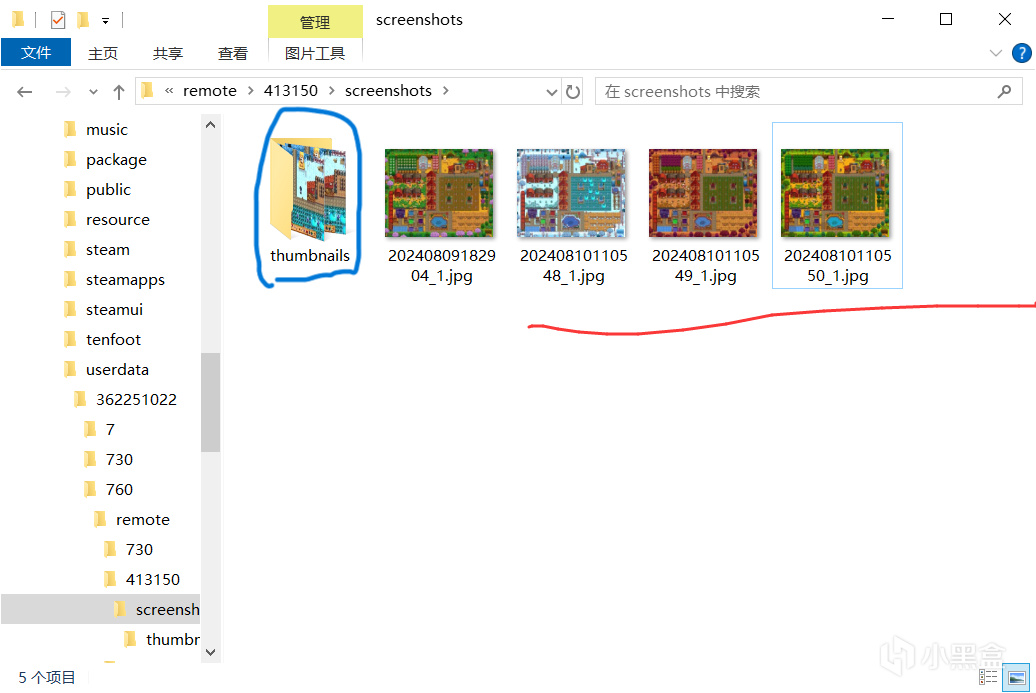Click '413150' in the address breadcrumb
1036x693 pixels.
tap(291, 91)
